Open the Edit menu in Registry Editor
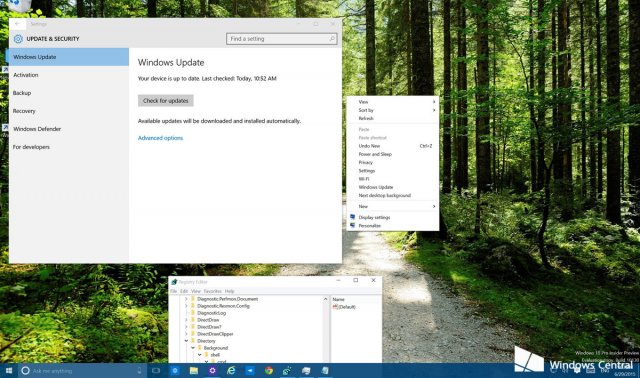Image resolution: width=640 pixels, height=378 pixels. (x=184, y=291)
